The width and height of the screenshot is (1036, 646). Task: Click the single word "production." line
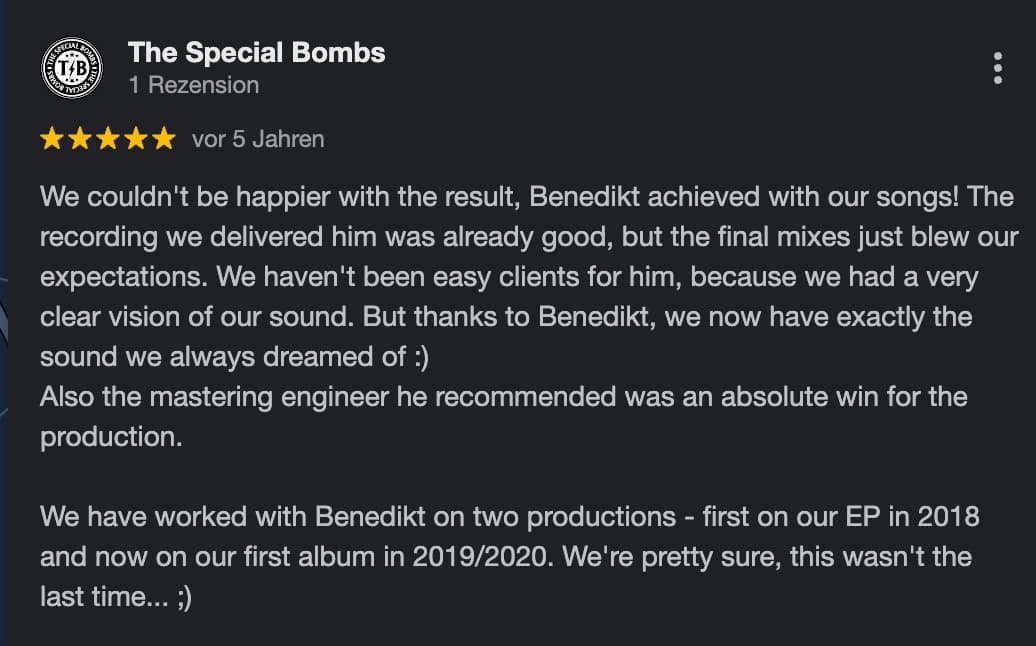(x=111, y=437)
